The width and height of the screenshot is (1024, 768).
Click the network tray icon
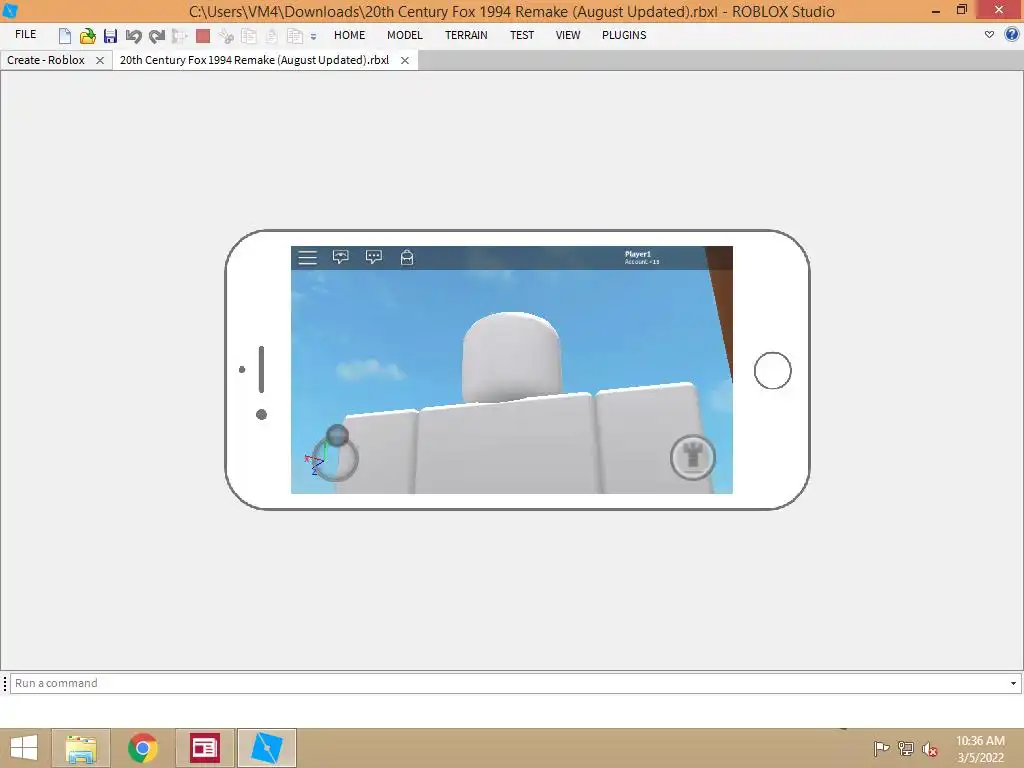coord(906,748)
